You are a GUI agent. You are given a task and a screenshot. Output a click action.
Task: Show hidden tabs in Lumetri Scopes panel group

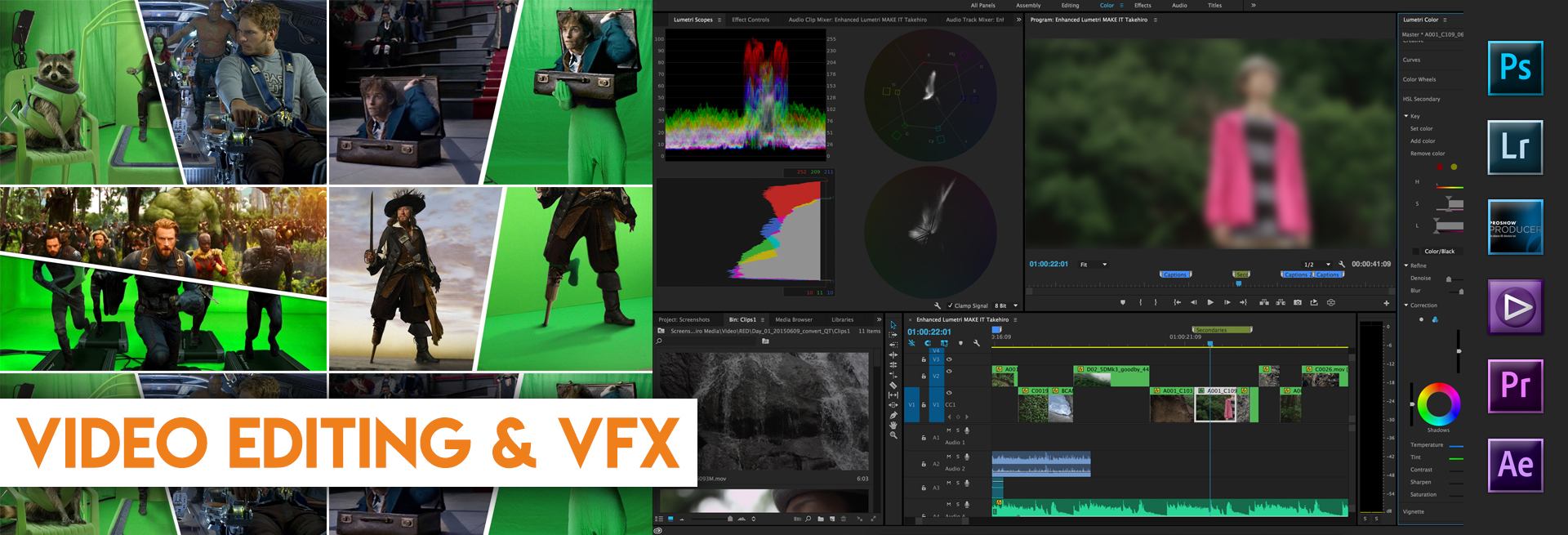tap(1018, 20)
